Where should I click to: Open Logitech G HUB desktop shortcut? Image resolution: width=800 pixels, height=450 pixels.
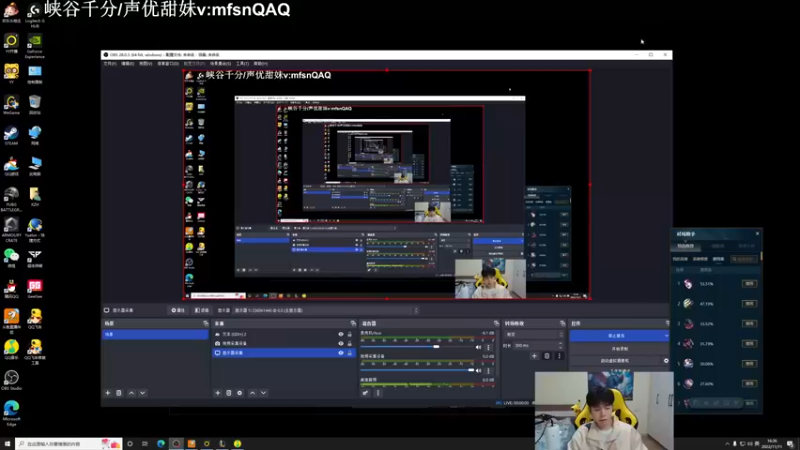point(35,14)
